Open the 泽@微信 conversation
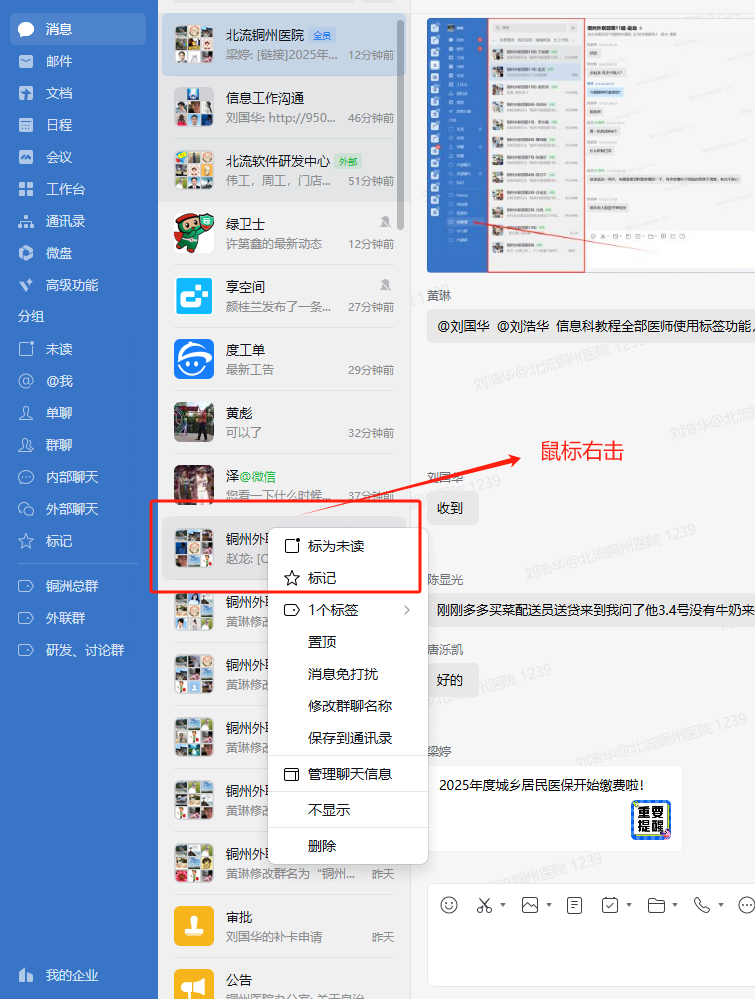 click(284, 485)
